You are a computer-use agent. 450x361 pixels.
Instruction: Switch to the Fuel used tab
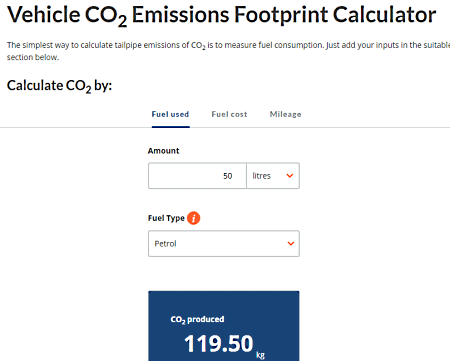(x=170, y=114)
